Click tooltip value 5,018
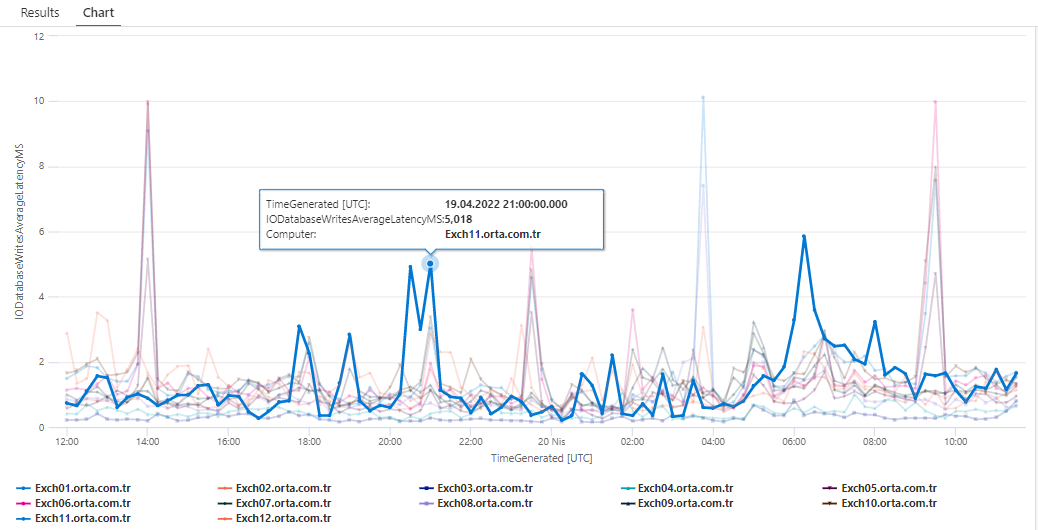 pos(459,219)
